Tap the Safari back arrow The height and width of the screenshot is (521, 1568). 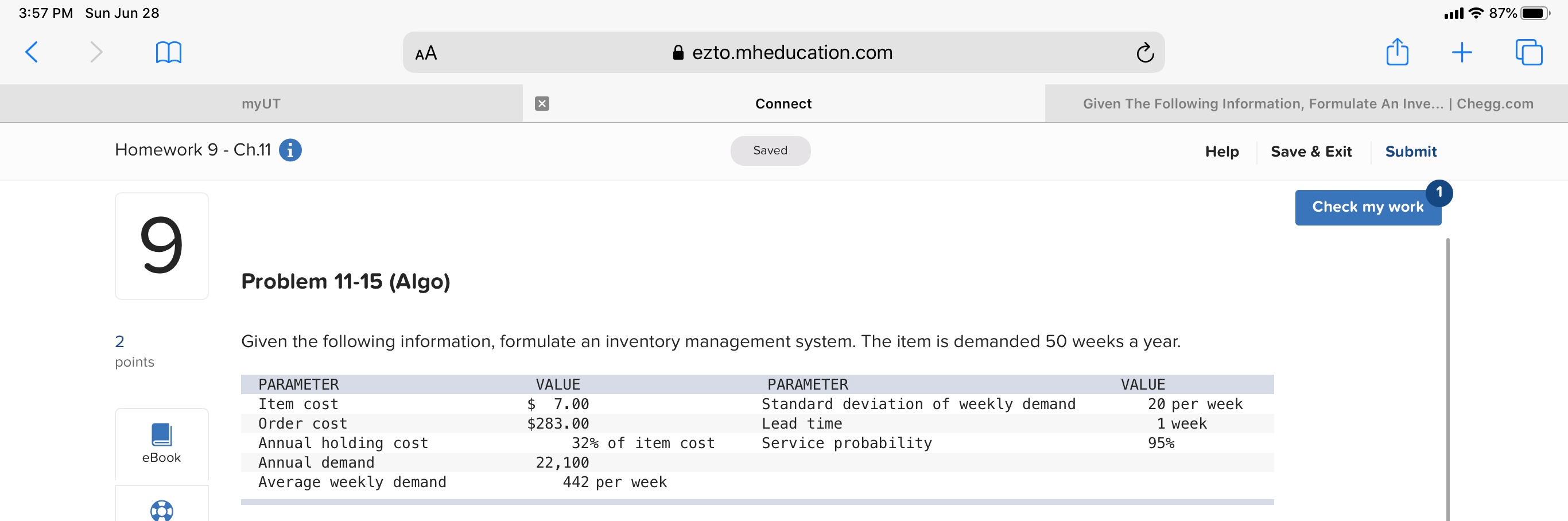coord(32,52)
